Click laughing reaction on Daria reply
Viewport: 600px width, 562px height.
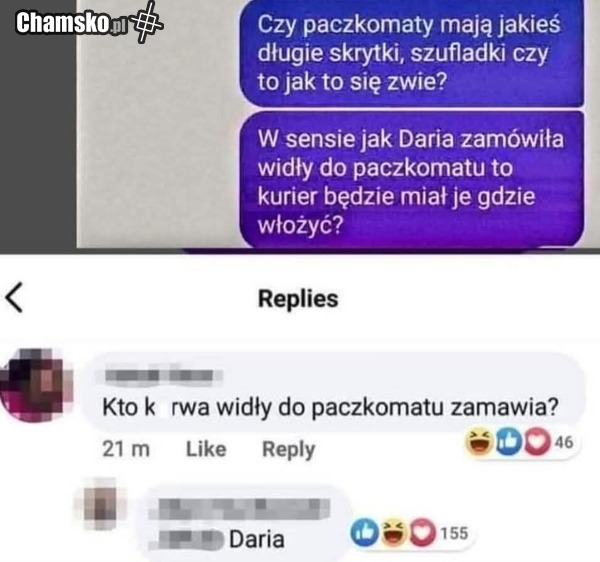click(x=394, y=532)
